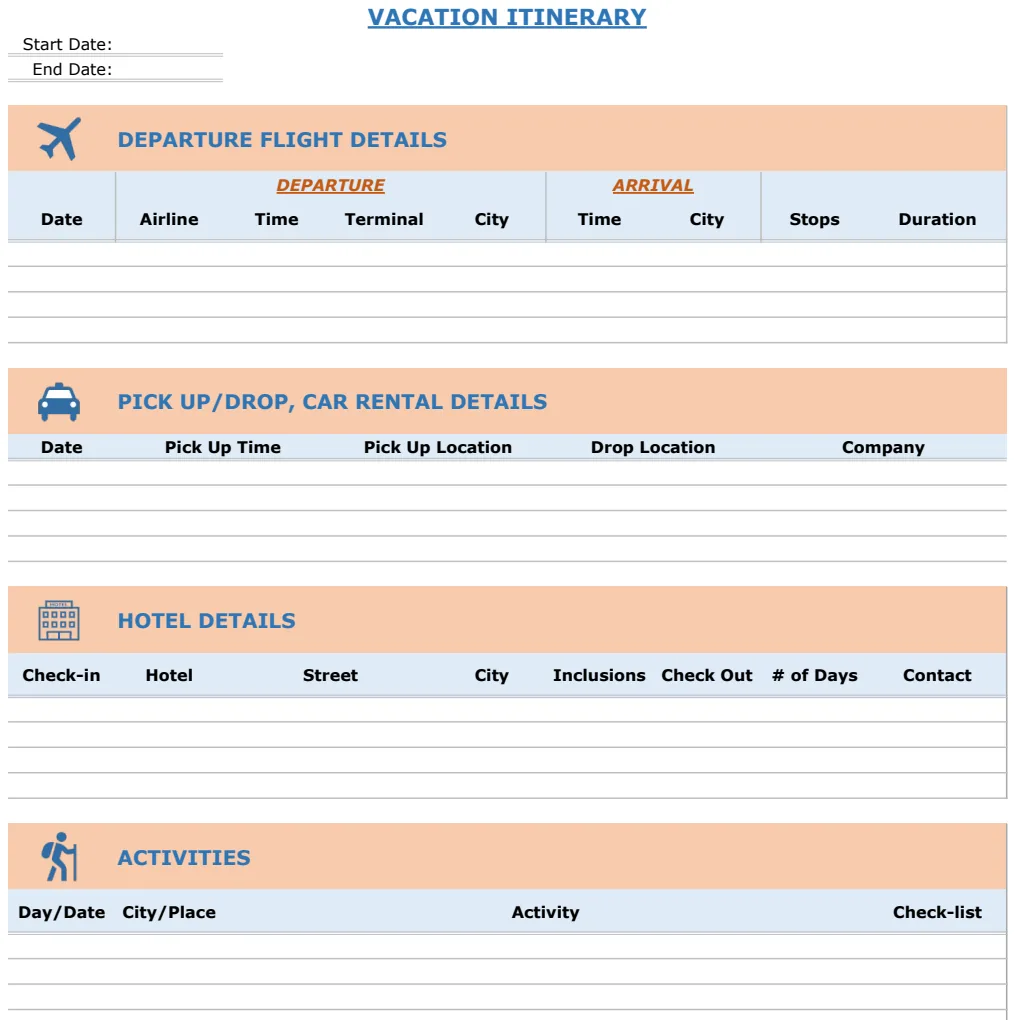Select the Date header in car rental section
Viewport: 1016px width, 1020px height.
tap(62, 448)
